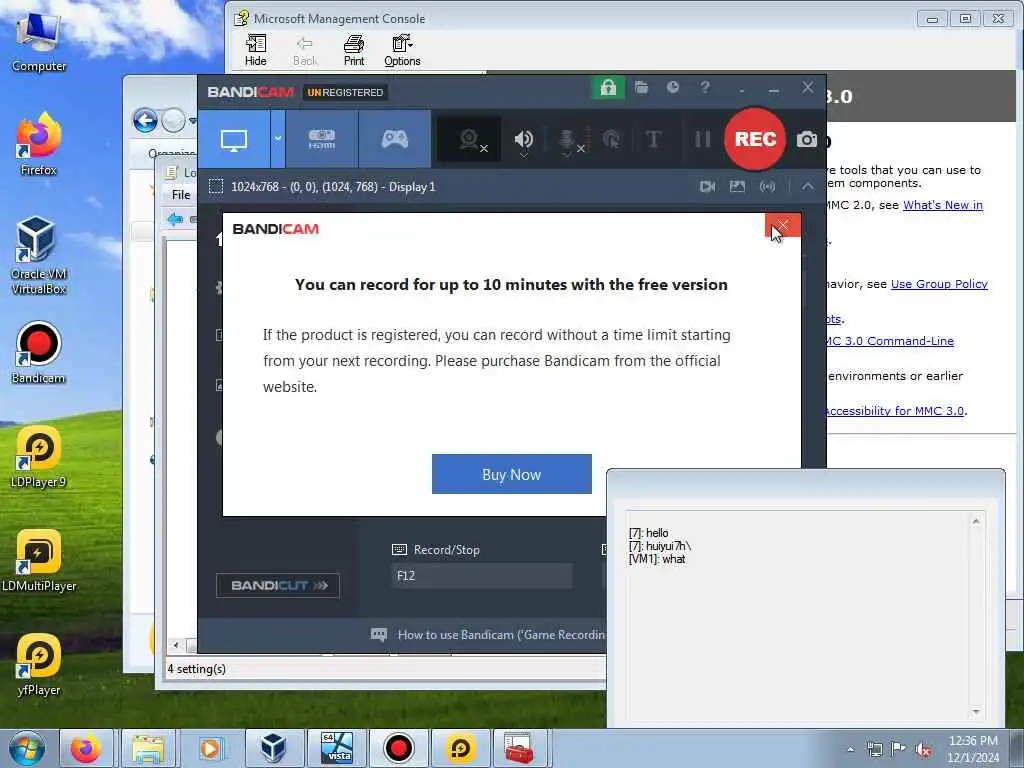The width and height of the screenshot is (1024, 768).
Task: Select HDMI device recording mode
Action: point(321,139)
